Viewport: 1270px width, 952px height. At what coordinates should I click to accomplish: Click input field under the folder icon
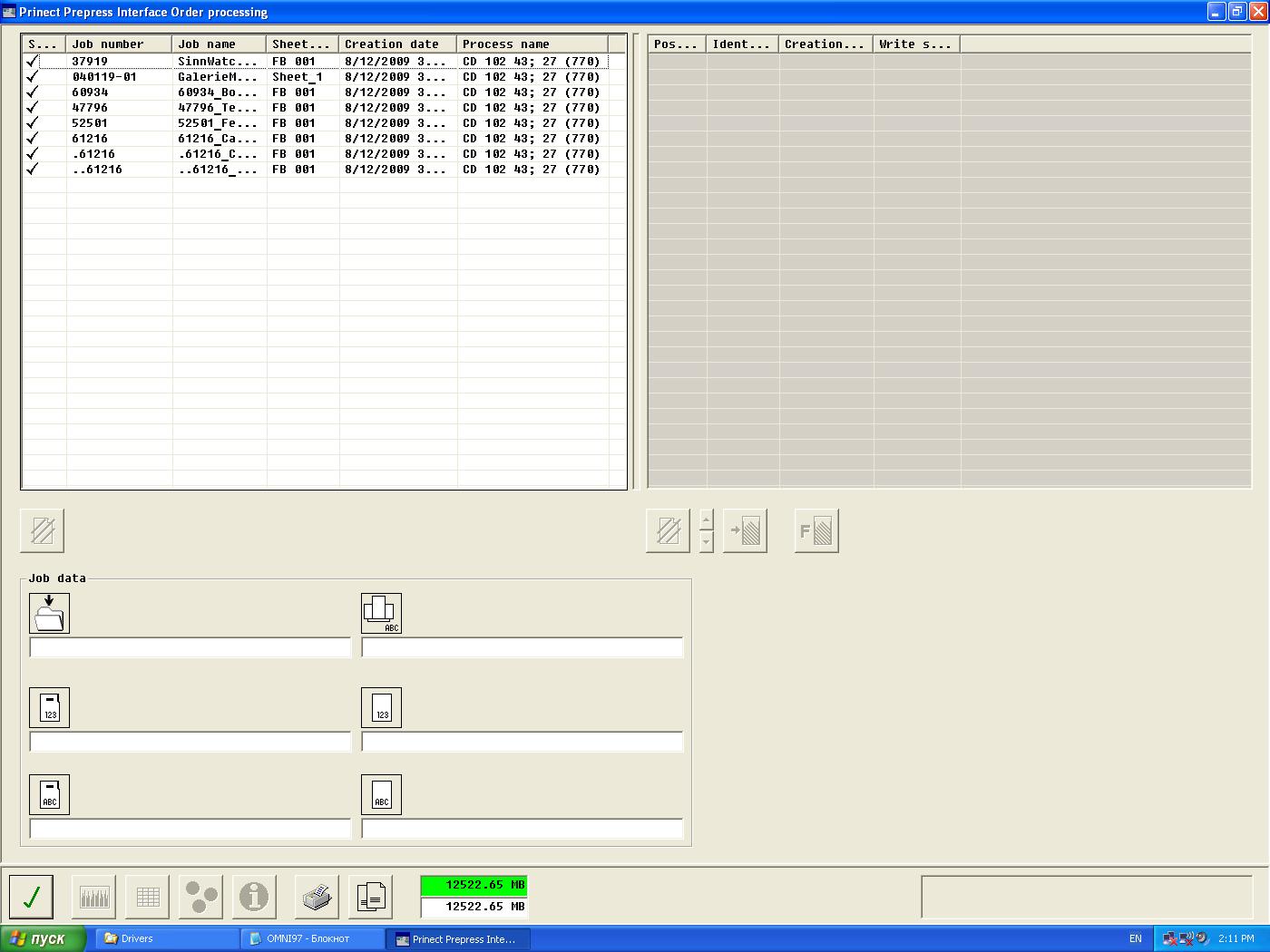coord(190,647)
